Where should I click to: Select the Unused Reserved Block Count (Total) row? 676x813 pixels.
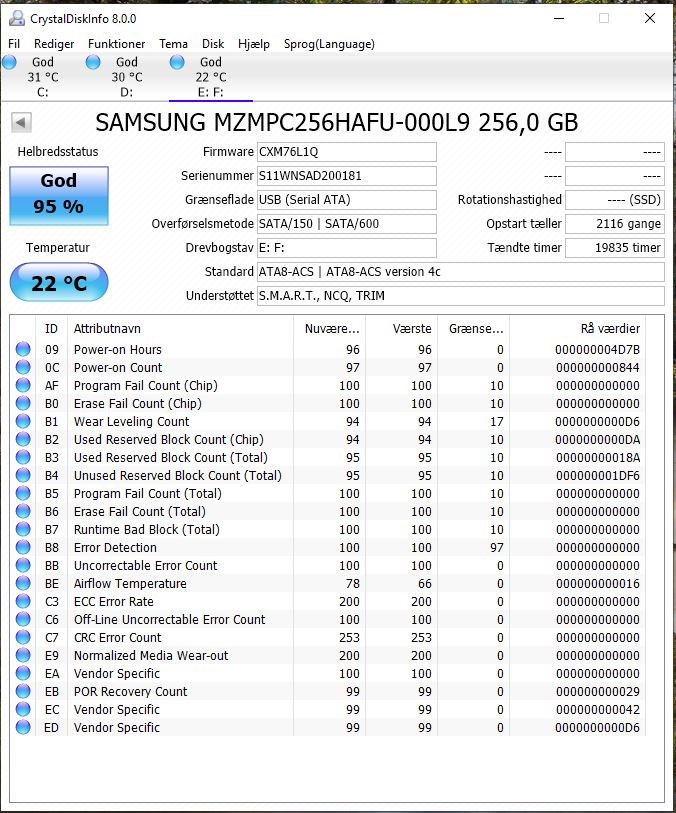pyautogui.click(x=328, y=475)
